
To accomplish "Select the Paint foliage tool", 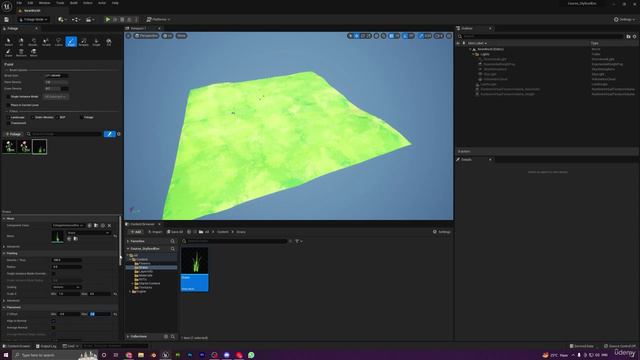I will 71,42.
